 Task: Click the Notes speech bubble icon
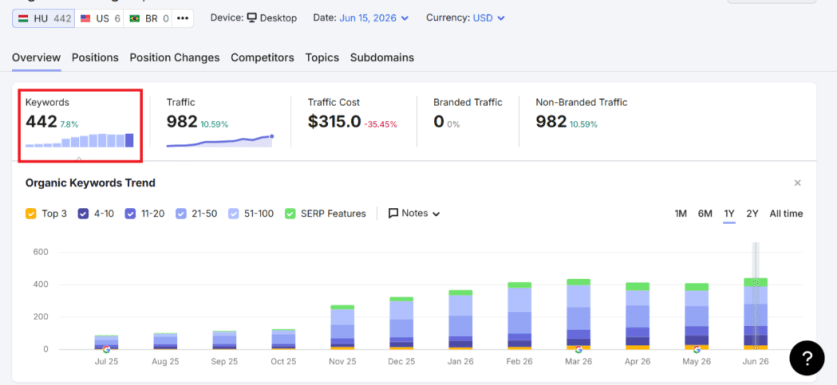click(x=393, y=214)
